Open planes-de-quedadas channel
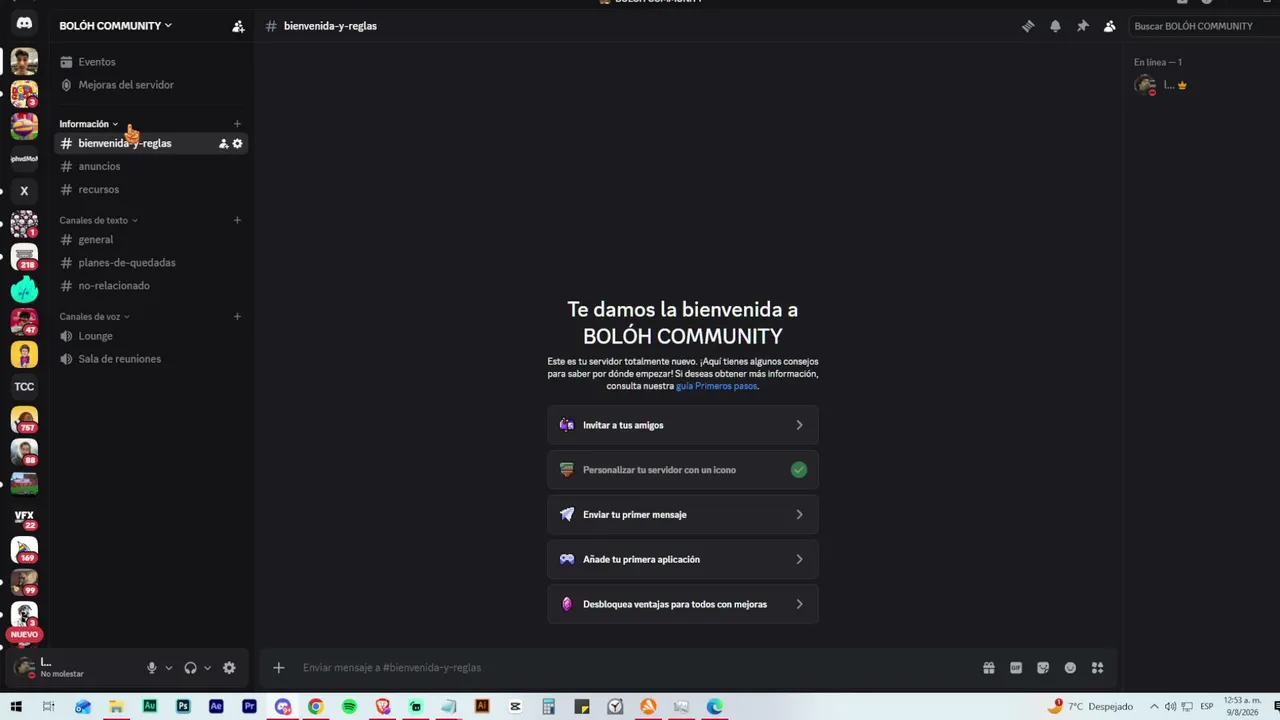This screenshot has height=720, width=1280. click(151, 263)
